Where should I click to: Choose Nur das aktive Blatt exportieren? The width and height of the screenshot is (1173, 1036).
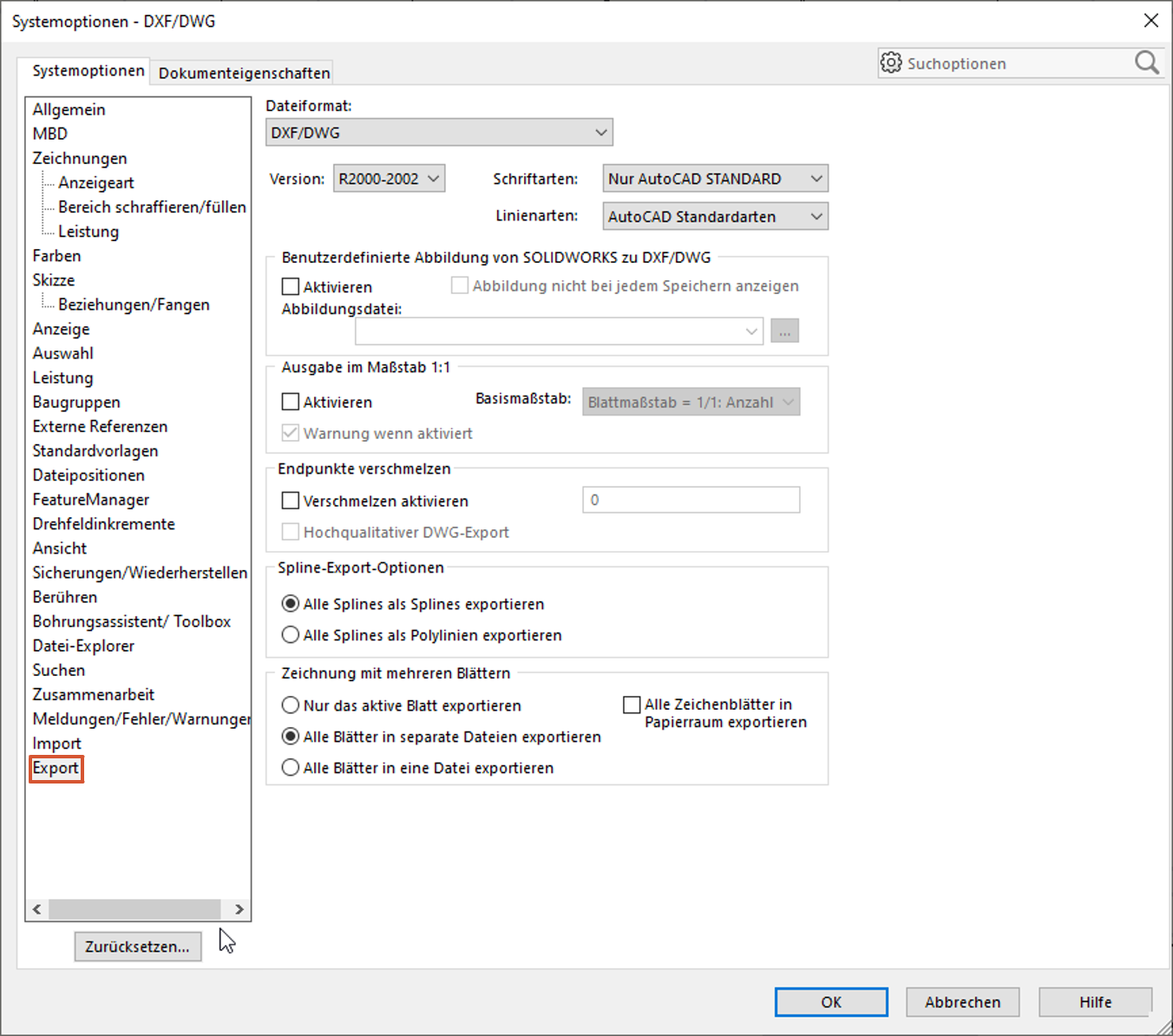click(x=291, y=705)
